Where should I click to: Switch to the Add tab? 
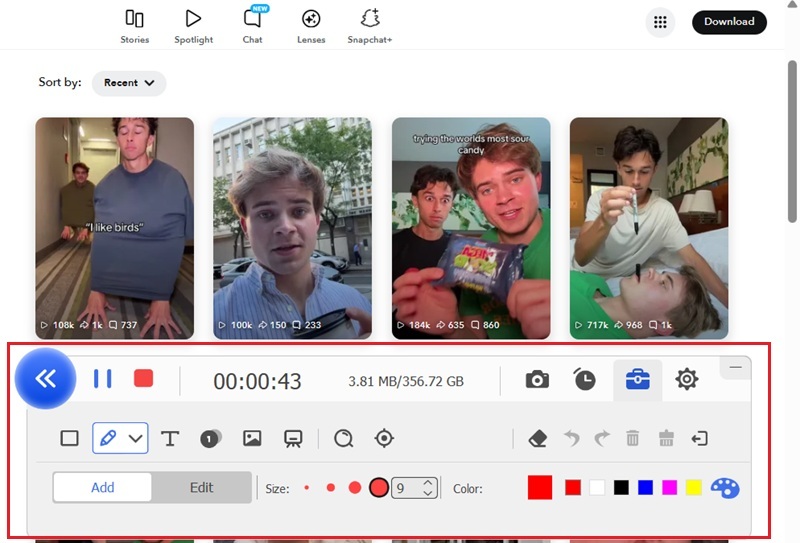click(103, 487)
